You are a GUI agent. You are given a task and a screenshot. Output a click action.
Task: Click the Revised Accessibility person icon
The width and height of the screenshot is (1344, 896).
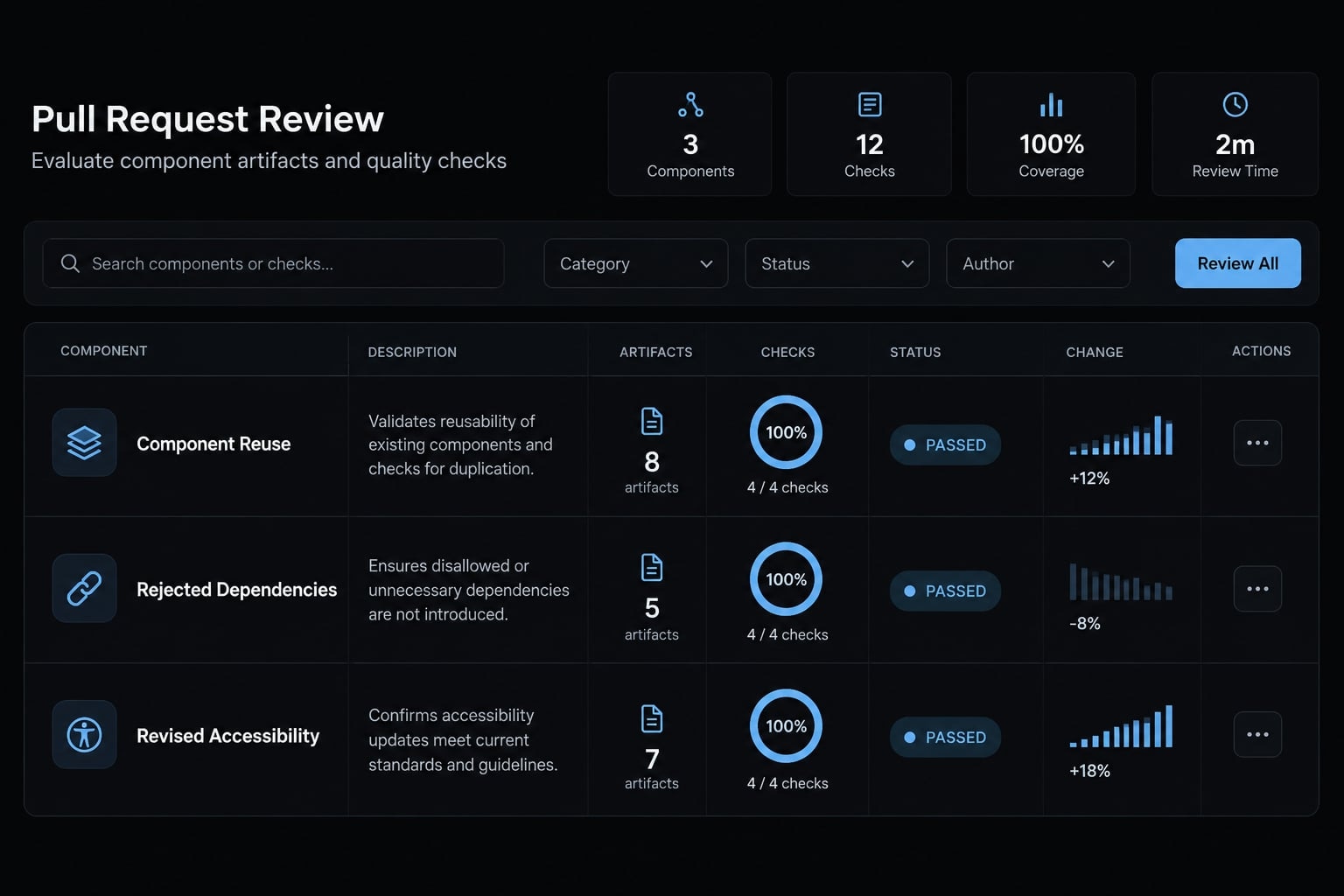pyautogui.click(x=84, y=734)
